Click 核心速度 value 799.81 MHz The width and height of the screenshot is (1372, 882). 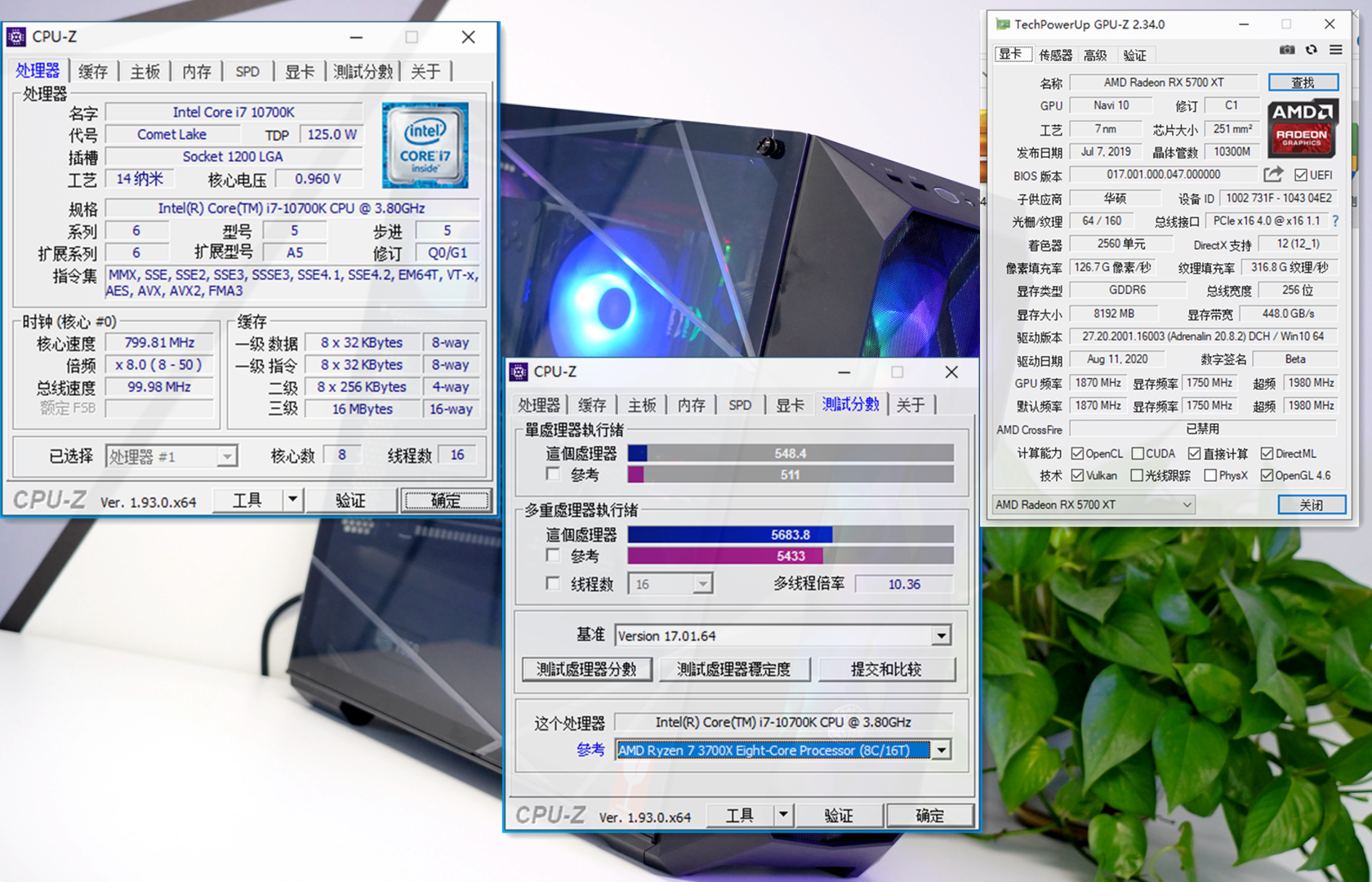[160, 342]
